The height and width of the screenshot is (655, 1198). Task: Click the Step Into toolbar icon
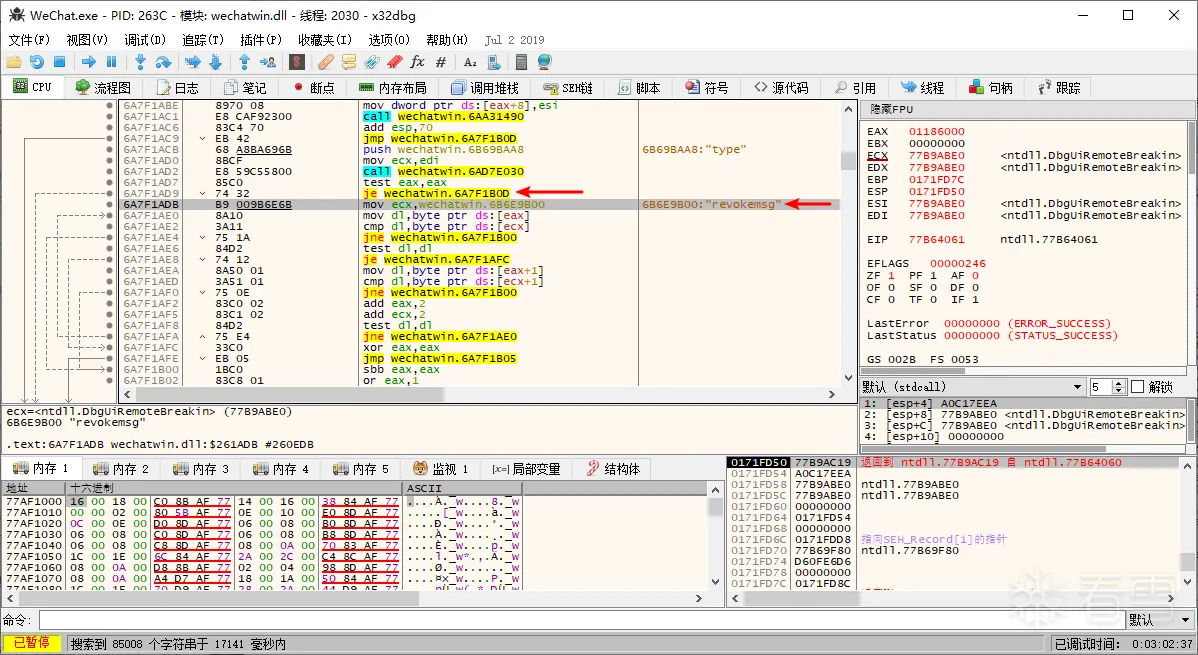coord(140,62)
